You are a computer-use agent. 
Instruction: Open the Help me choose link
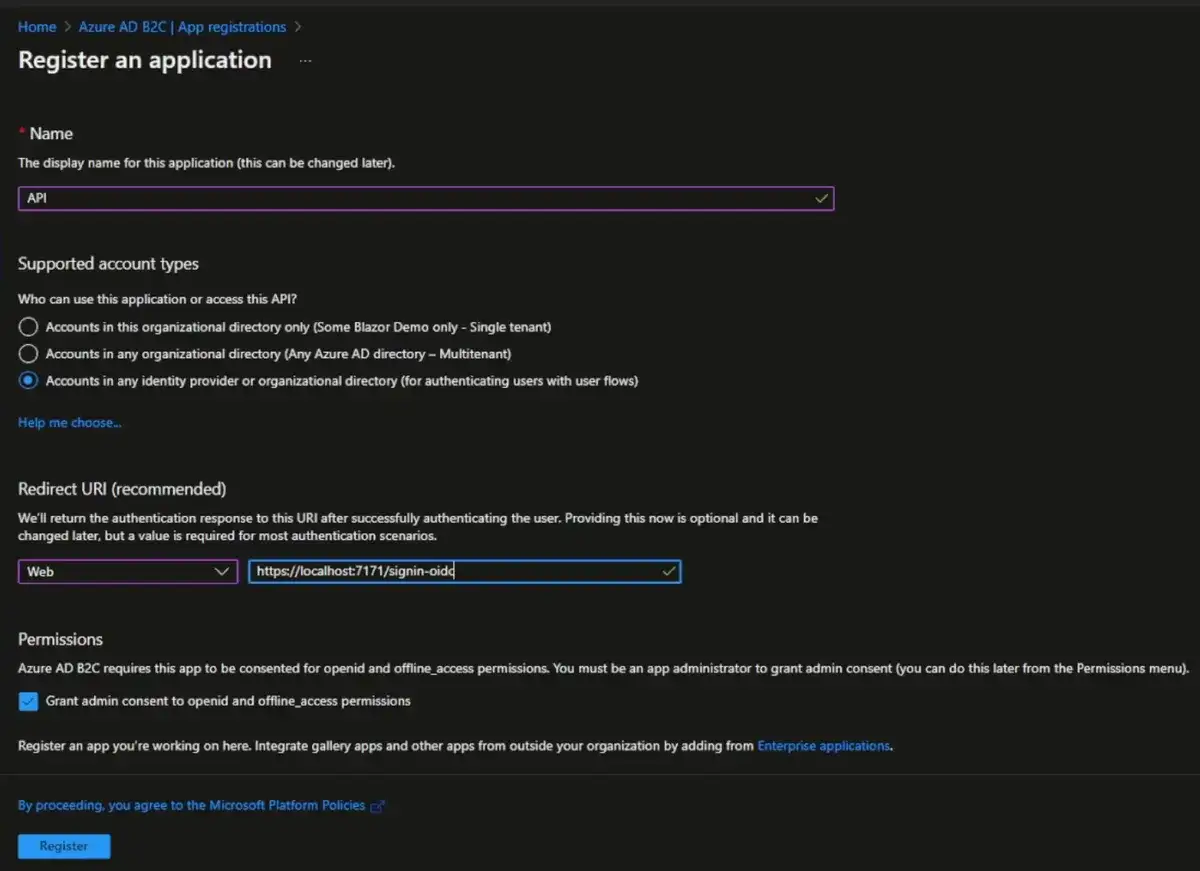(x=69, y=423)
